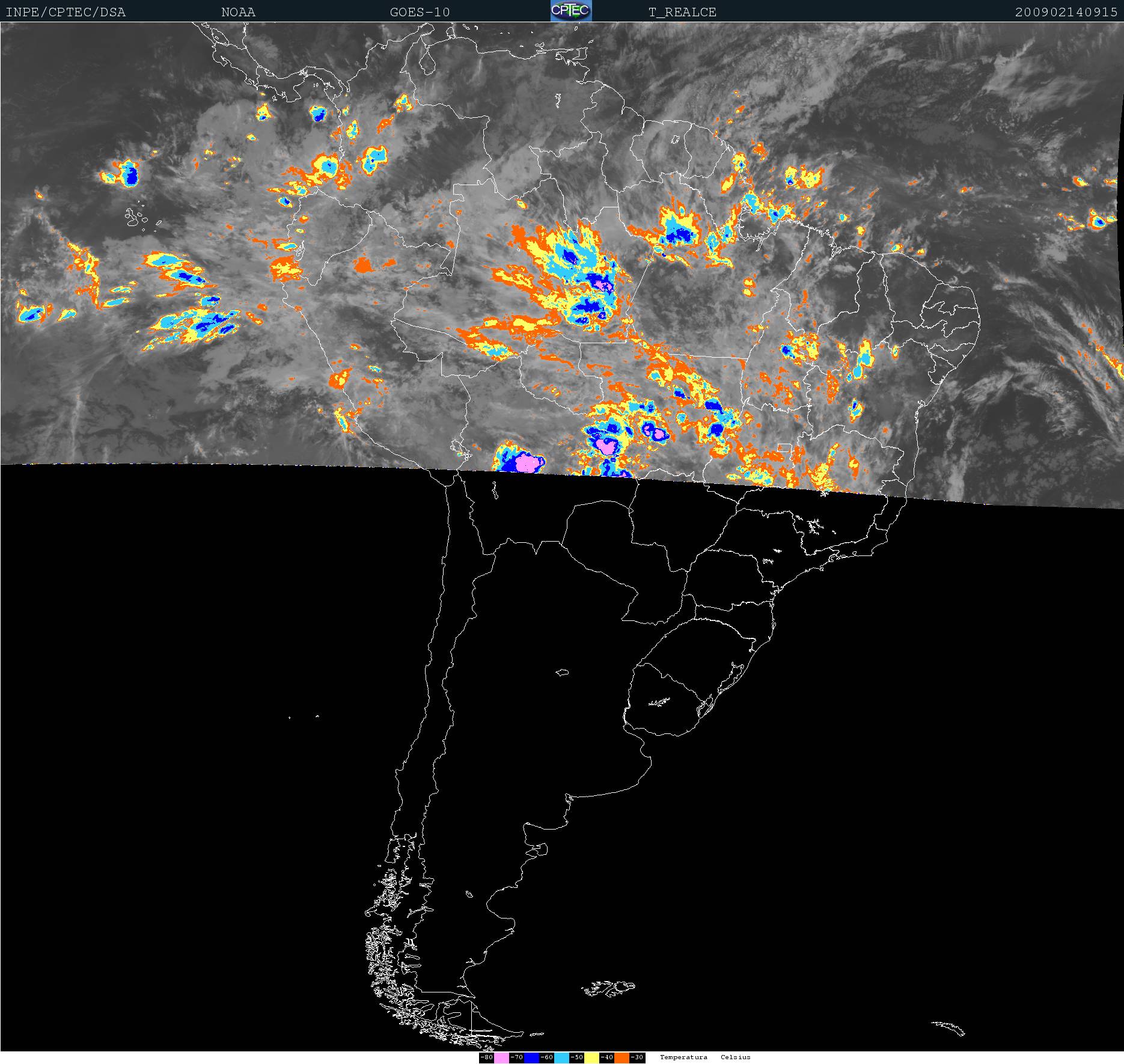1124x1064 pixels.
Task: Click the pink legend color swatch
Action: [x=501, y=1057]
